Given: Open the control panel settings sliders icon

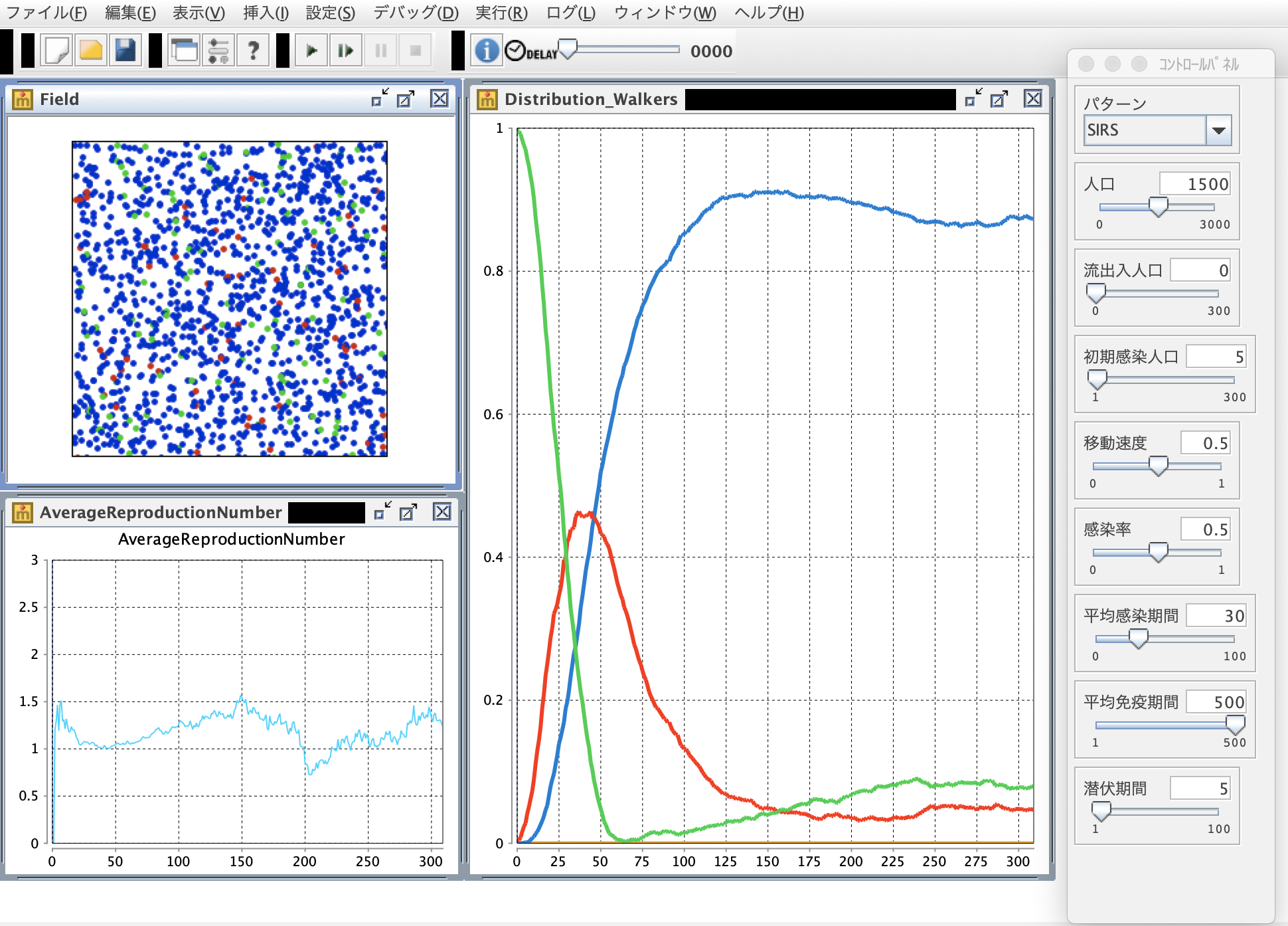Looking at the screenshot, I should 218,50.
